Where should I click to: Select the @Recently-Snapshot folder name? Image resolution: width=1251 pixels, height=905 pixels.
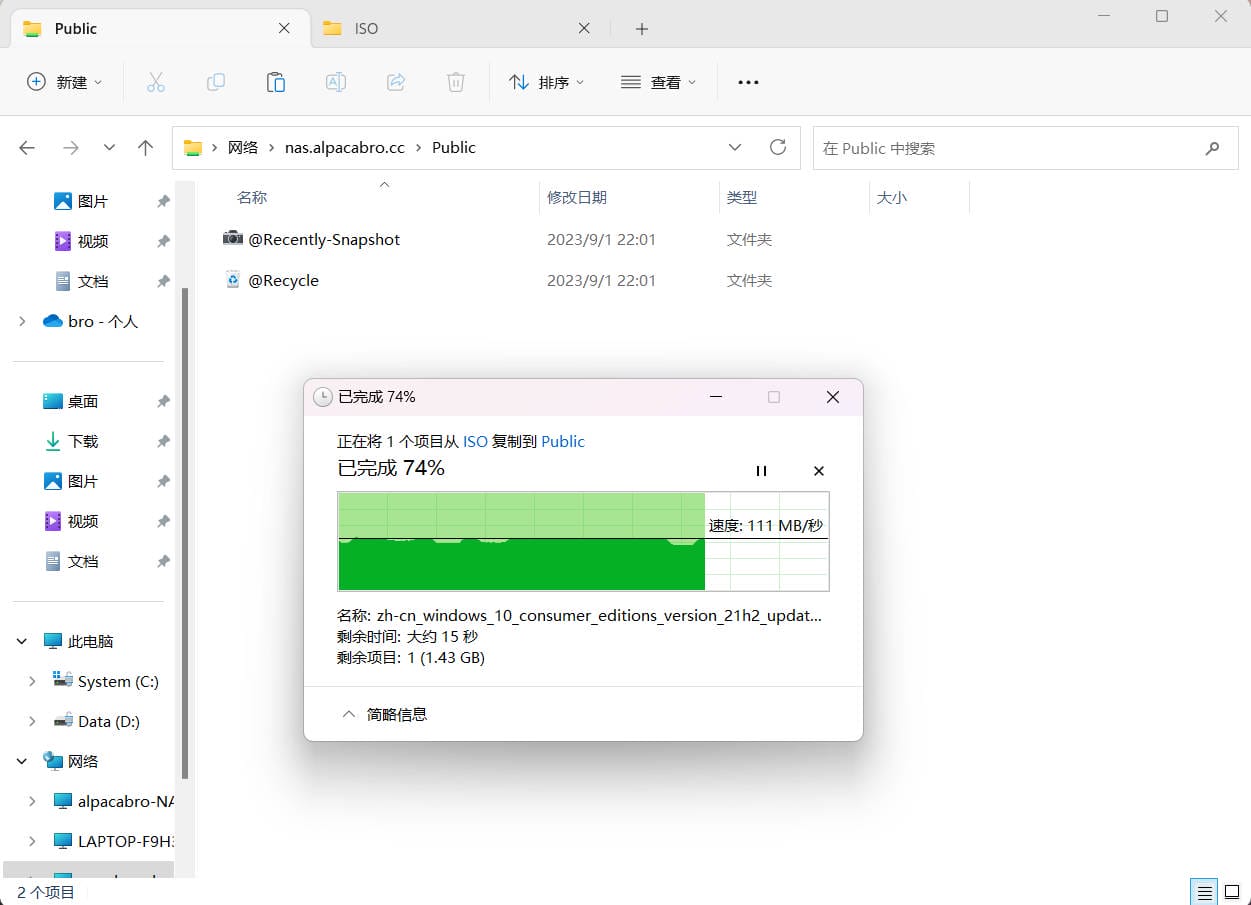324,239
